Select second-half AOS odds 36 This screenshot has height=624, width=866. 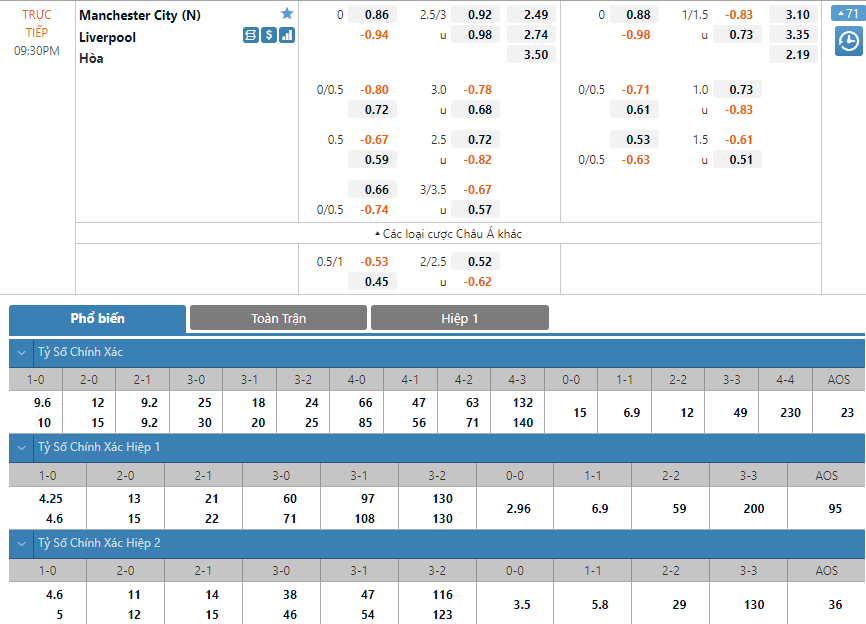click(835, 605)
